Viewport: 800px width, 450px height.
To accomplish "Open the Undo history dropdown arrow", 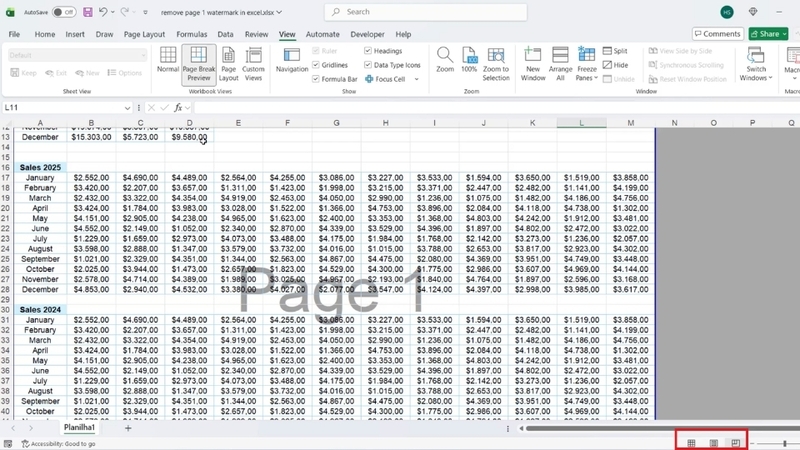I will [x=113, y=12].
